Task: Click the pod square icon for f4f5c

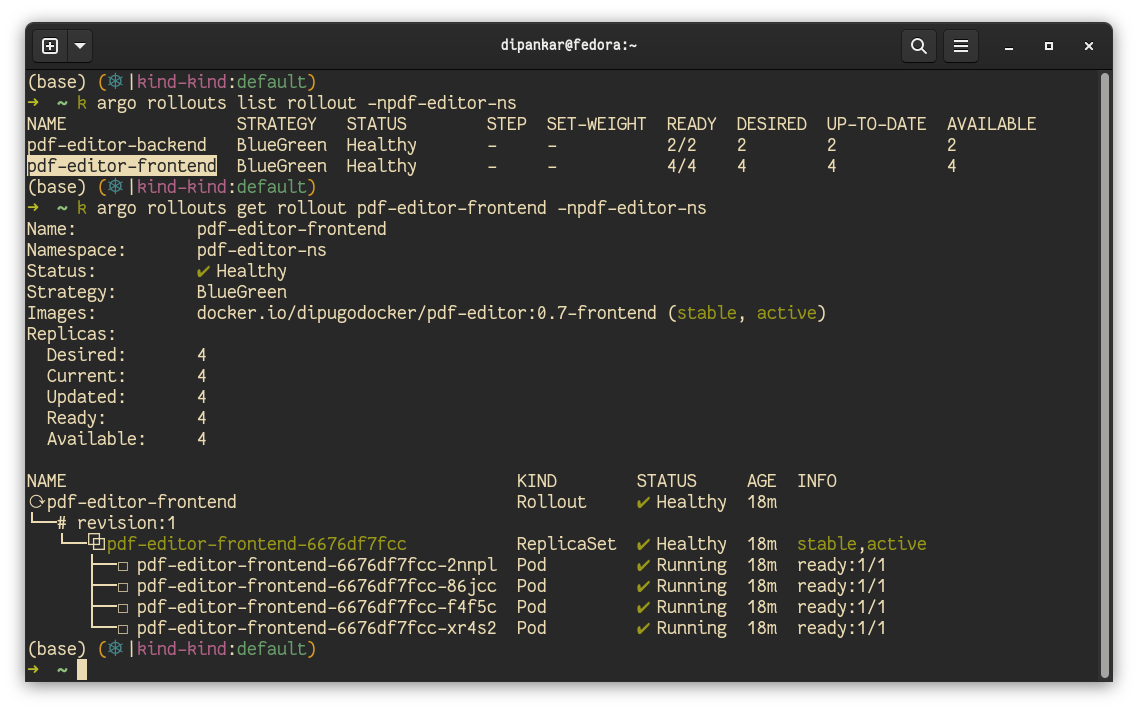Action: click(x=123, y=608)
